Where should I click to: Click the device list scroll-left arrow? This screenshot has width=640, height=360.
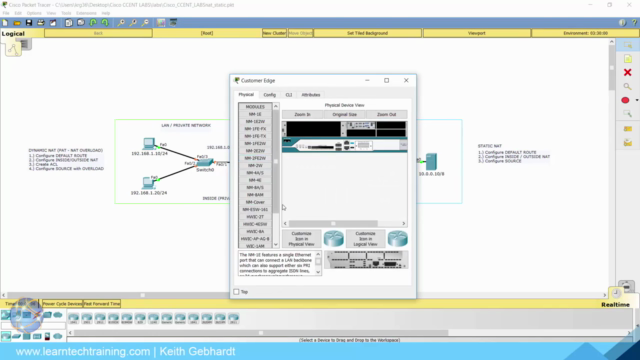[70, 333]
